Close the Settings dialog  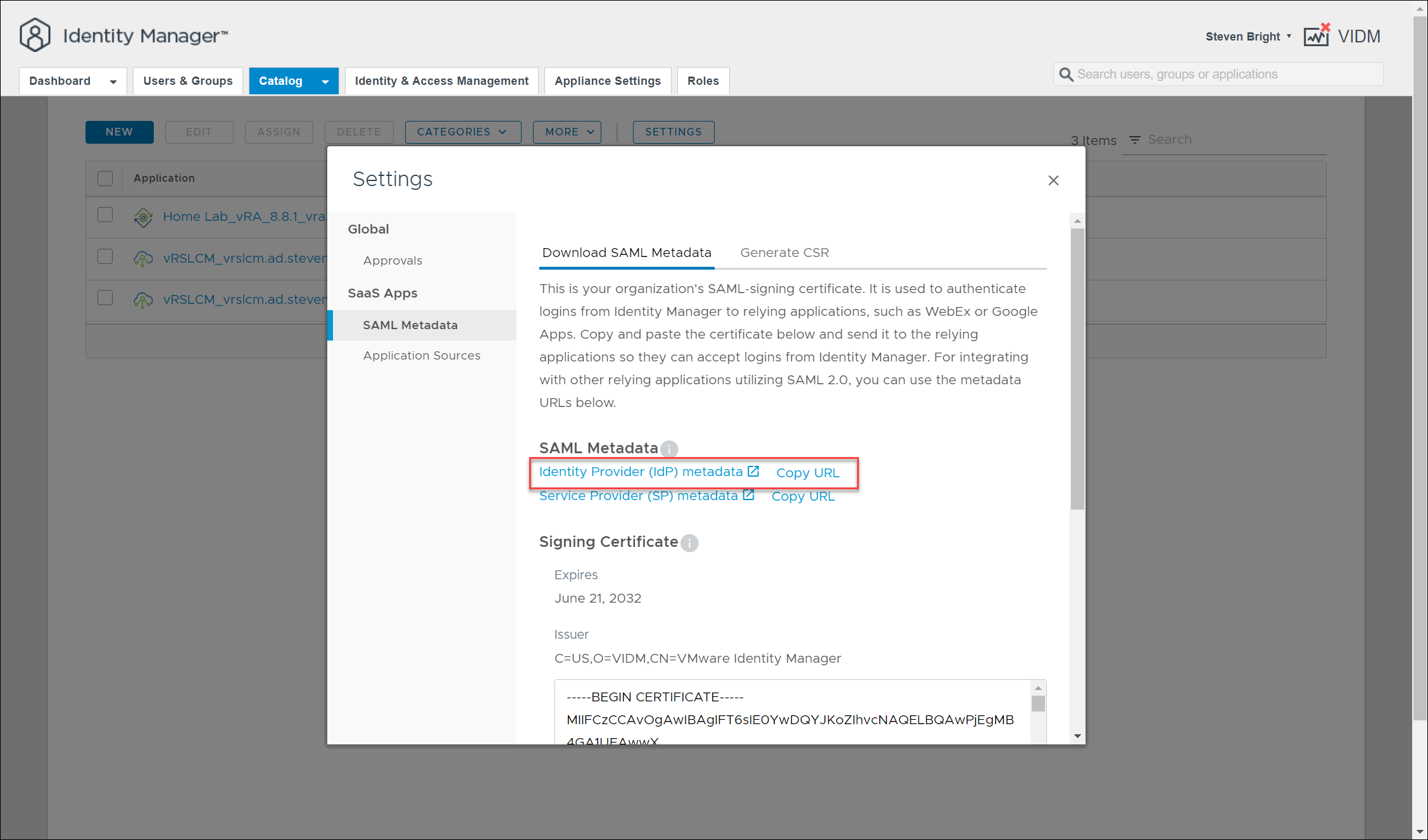tap(1053, 180)
